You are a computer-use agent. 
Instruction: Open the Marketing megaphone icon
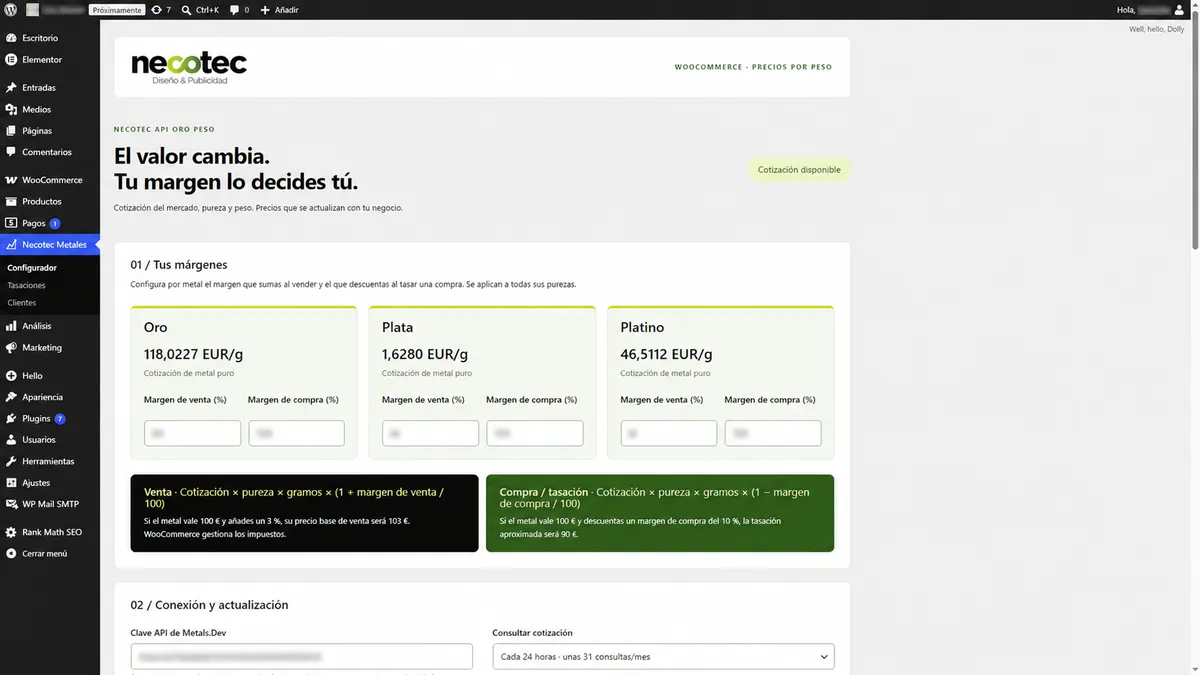pyautogui.click(x=11, y=348)
